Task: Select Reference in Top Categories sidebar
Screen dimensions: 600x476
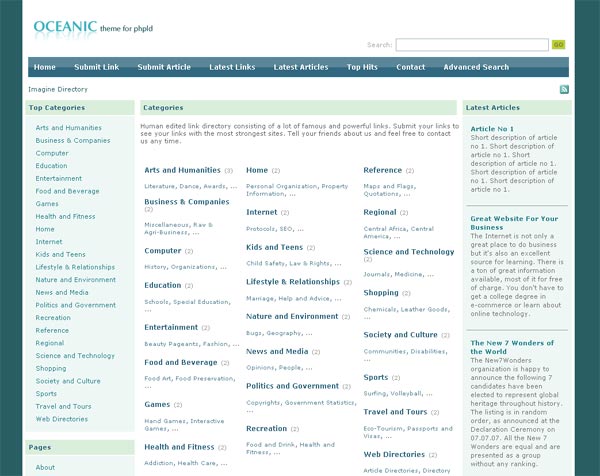Action: [52, 330]
